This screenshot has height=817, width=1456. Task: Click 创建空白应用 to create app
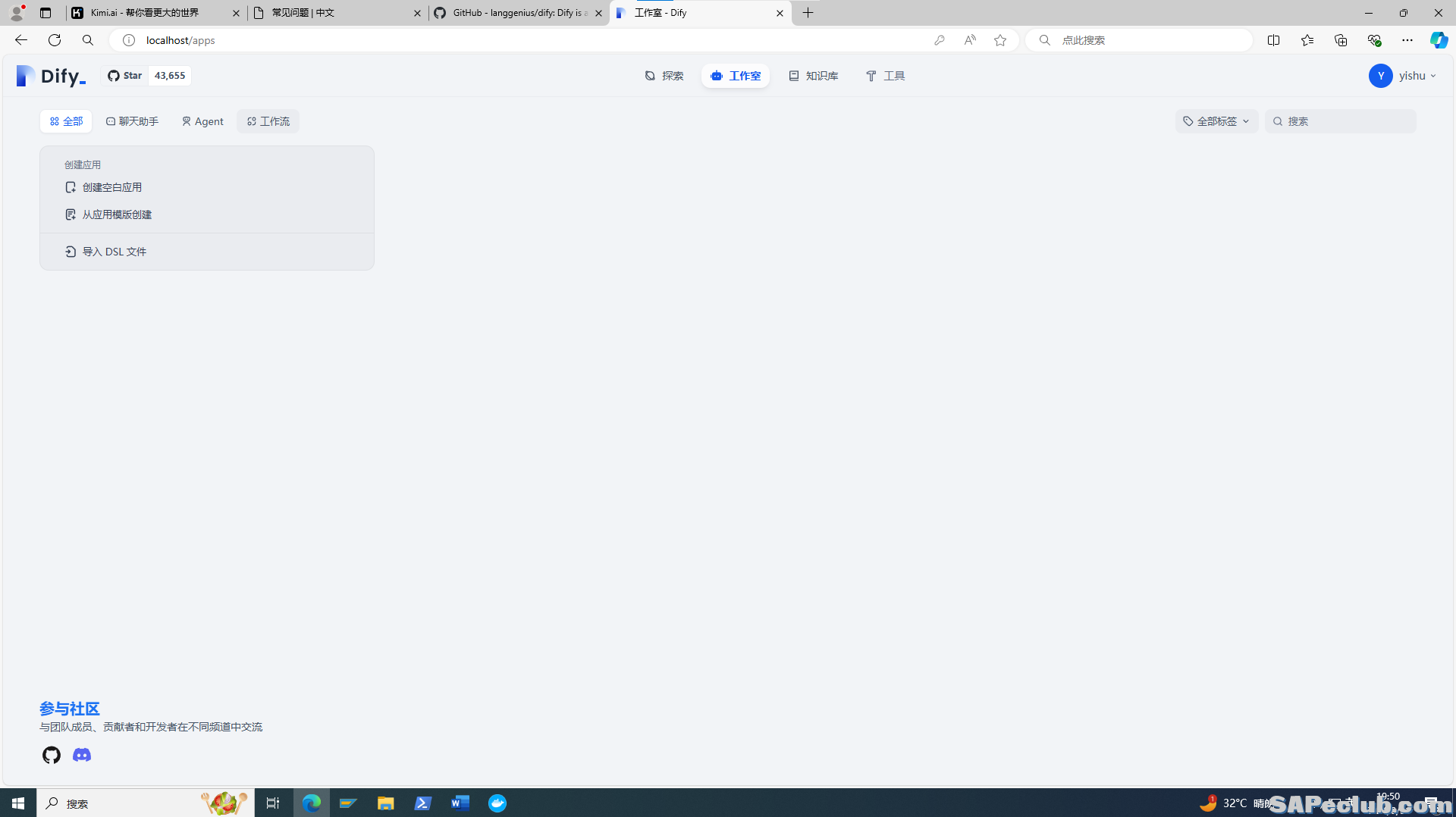coord(111,187)
